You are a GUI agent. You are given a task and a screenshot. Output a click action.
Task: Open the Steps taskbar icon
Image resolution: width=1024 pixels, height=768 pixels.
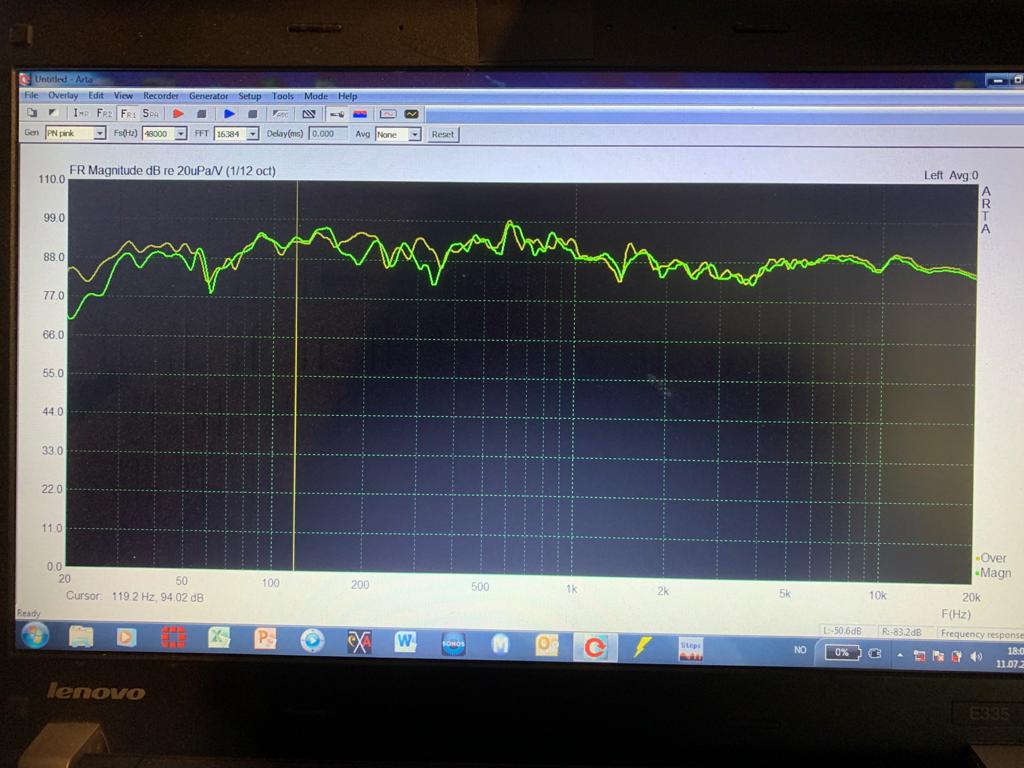pyautogui.click(x=691, y=648)
